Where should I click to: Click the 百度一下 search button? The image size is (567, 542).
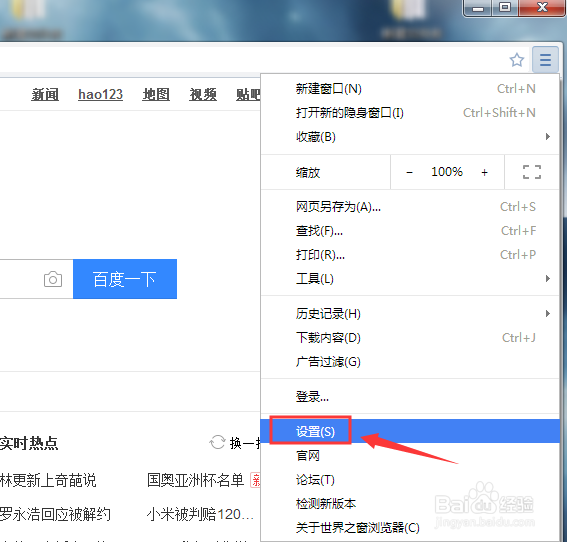point(125,279)
